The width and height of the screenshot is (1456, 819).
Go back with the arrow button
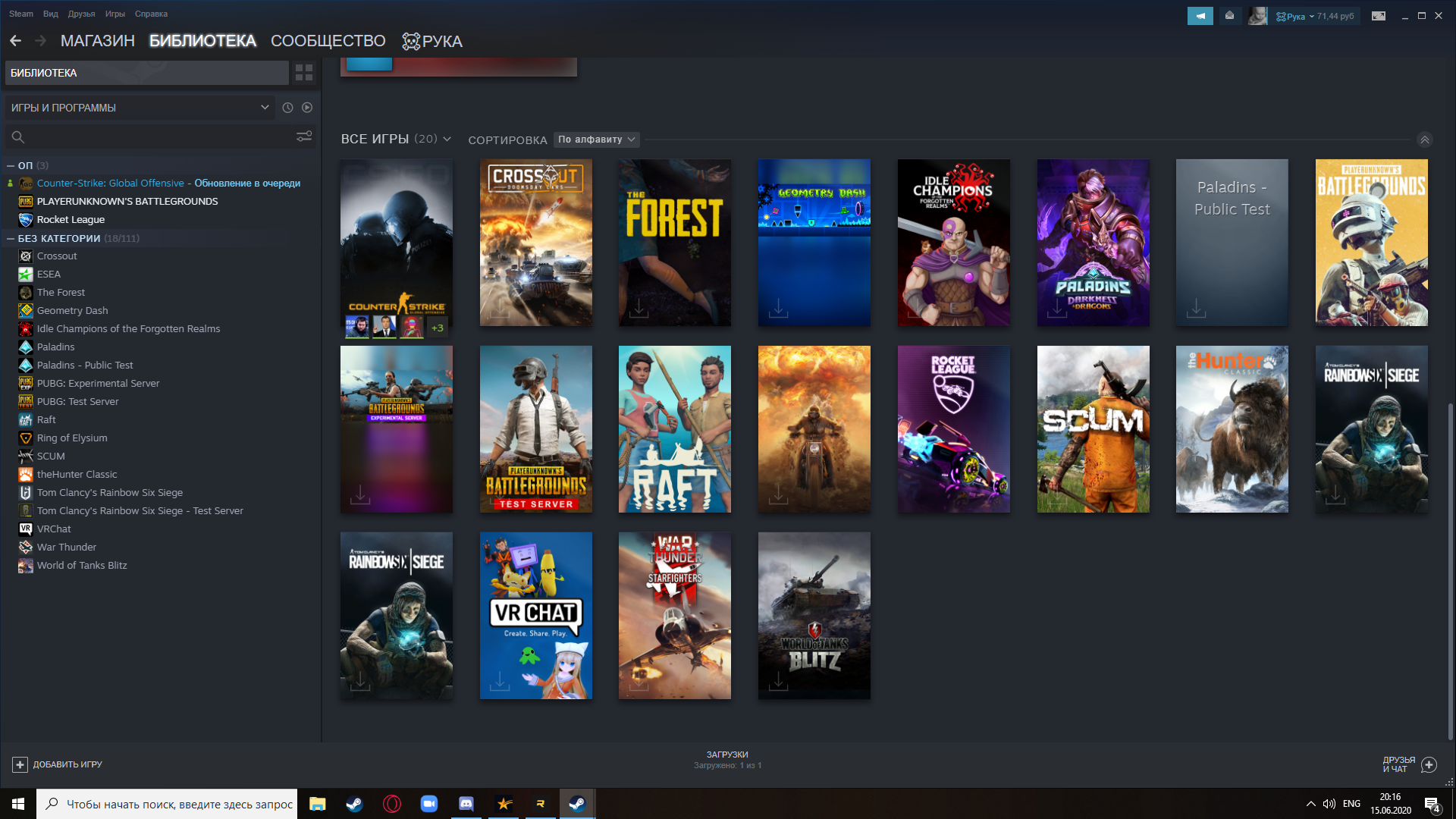(15, 41)
